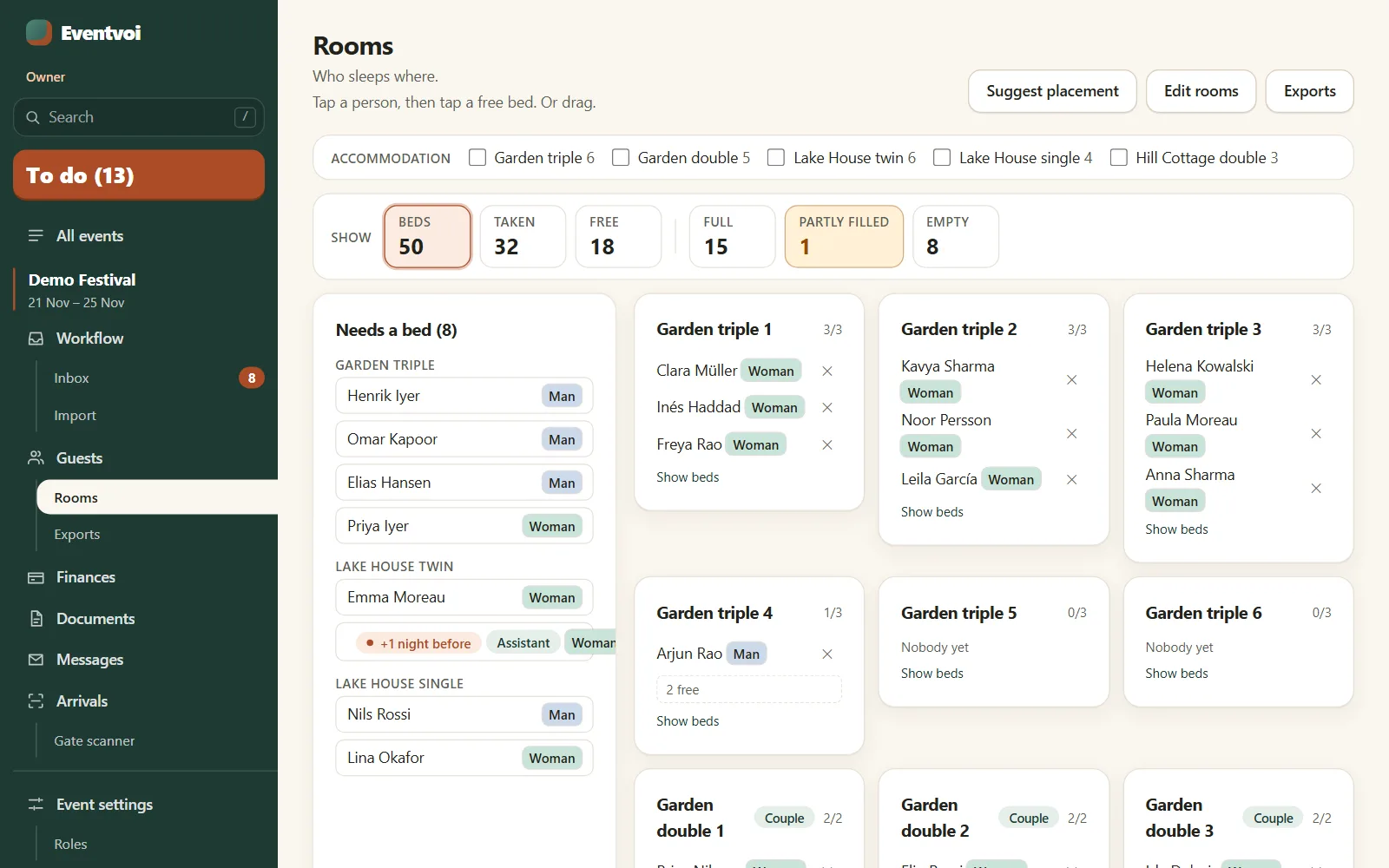Viewport: 1389px width, 868px height.
Task: Pick Lina Okafor from Needs a bed
Action: click(464, 758)
